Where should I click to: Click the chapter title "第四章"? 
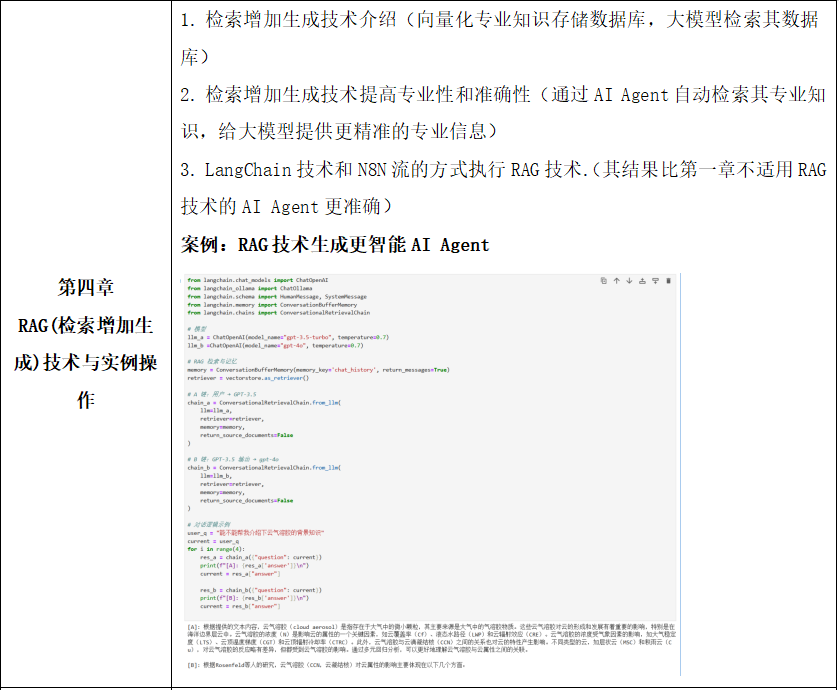[86, 288]
